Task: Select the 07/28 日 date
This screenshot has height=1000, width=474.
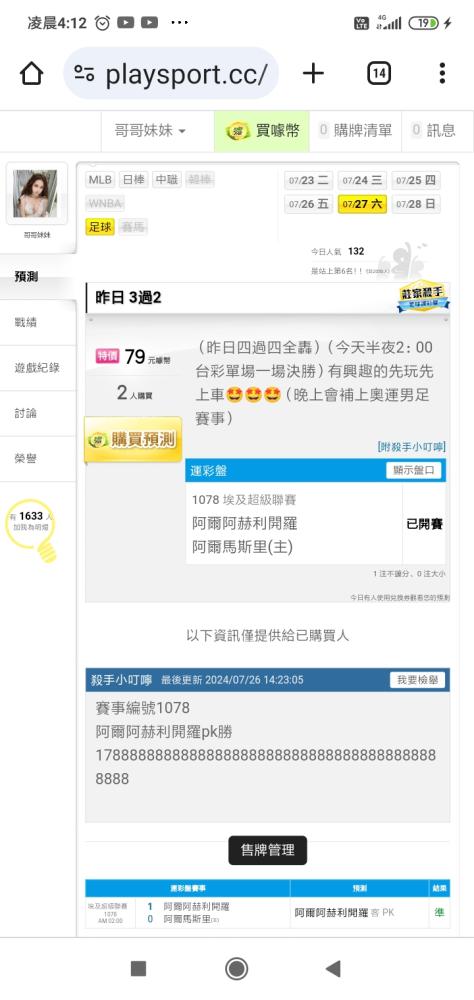Action: [x=416, y=205]
